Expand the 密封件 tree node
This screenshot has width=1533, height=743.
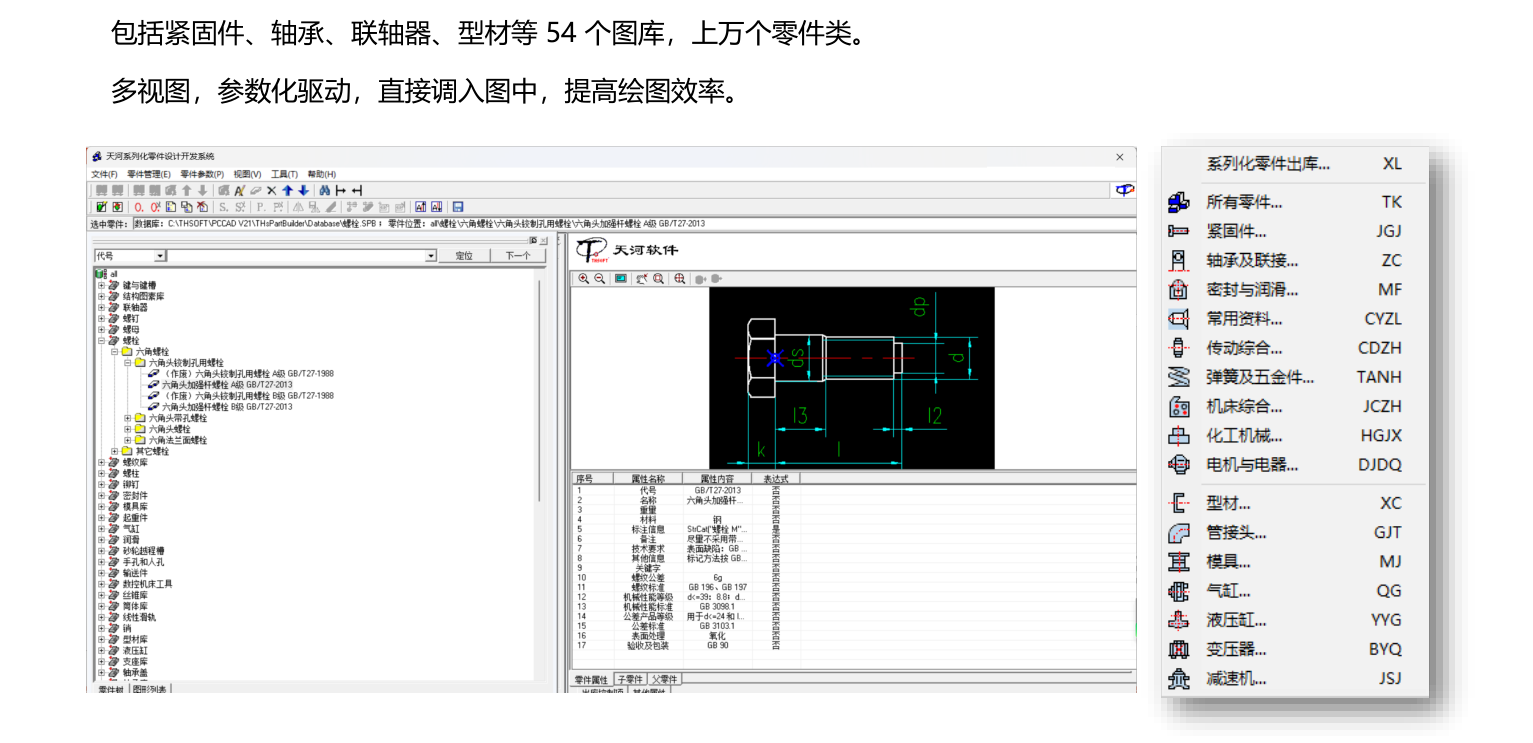(101, 495)
